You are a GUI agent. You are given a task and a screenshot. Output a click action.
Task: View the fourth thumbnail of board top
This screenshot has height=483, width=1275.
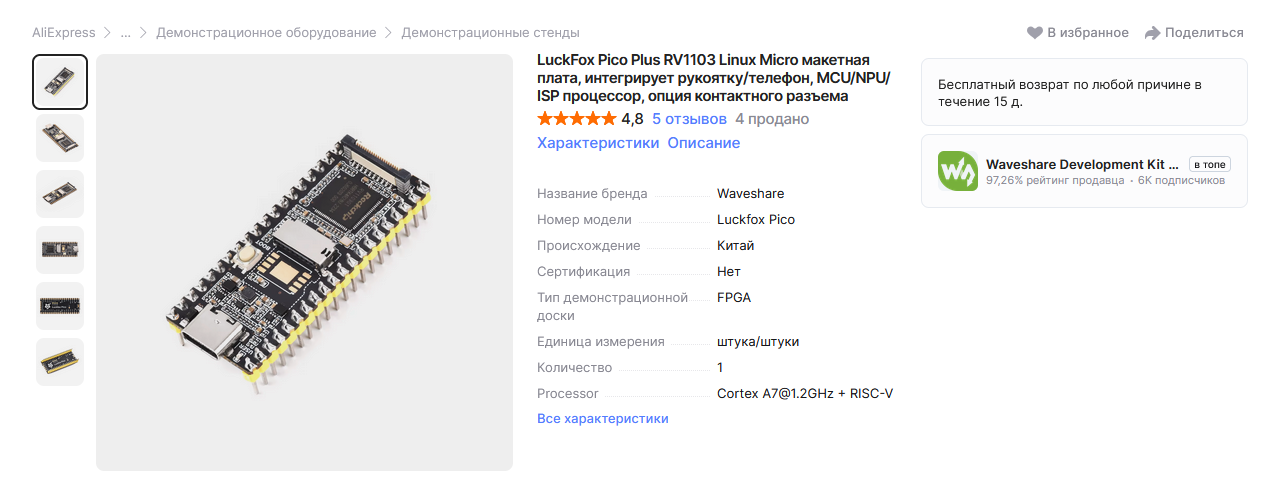[60, 250]
